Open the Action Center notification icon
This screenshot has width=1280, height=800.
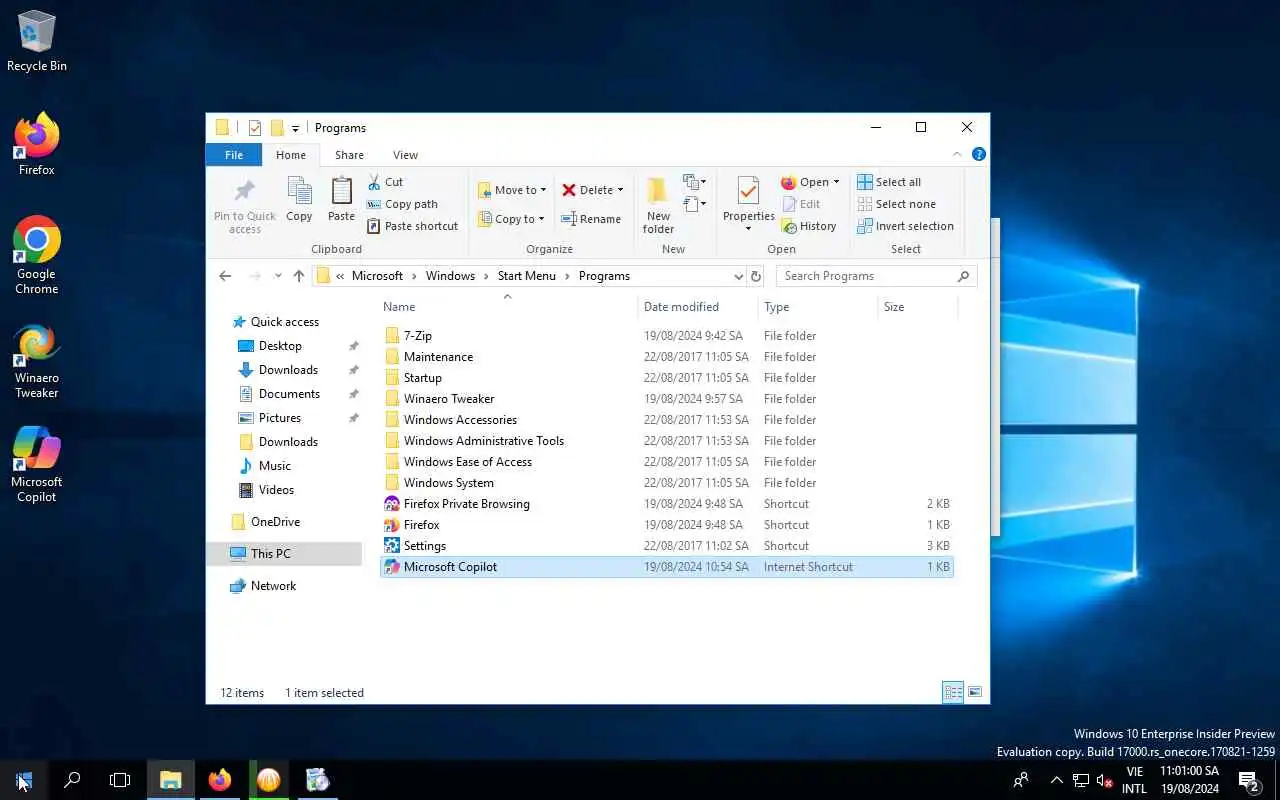tap(1249, 780)
